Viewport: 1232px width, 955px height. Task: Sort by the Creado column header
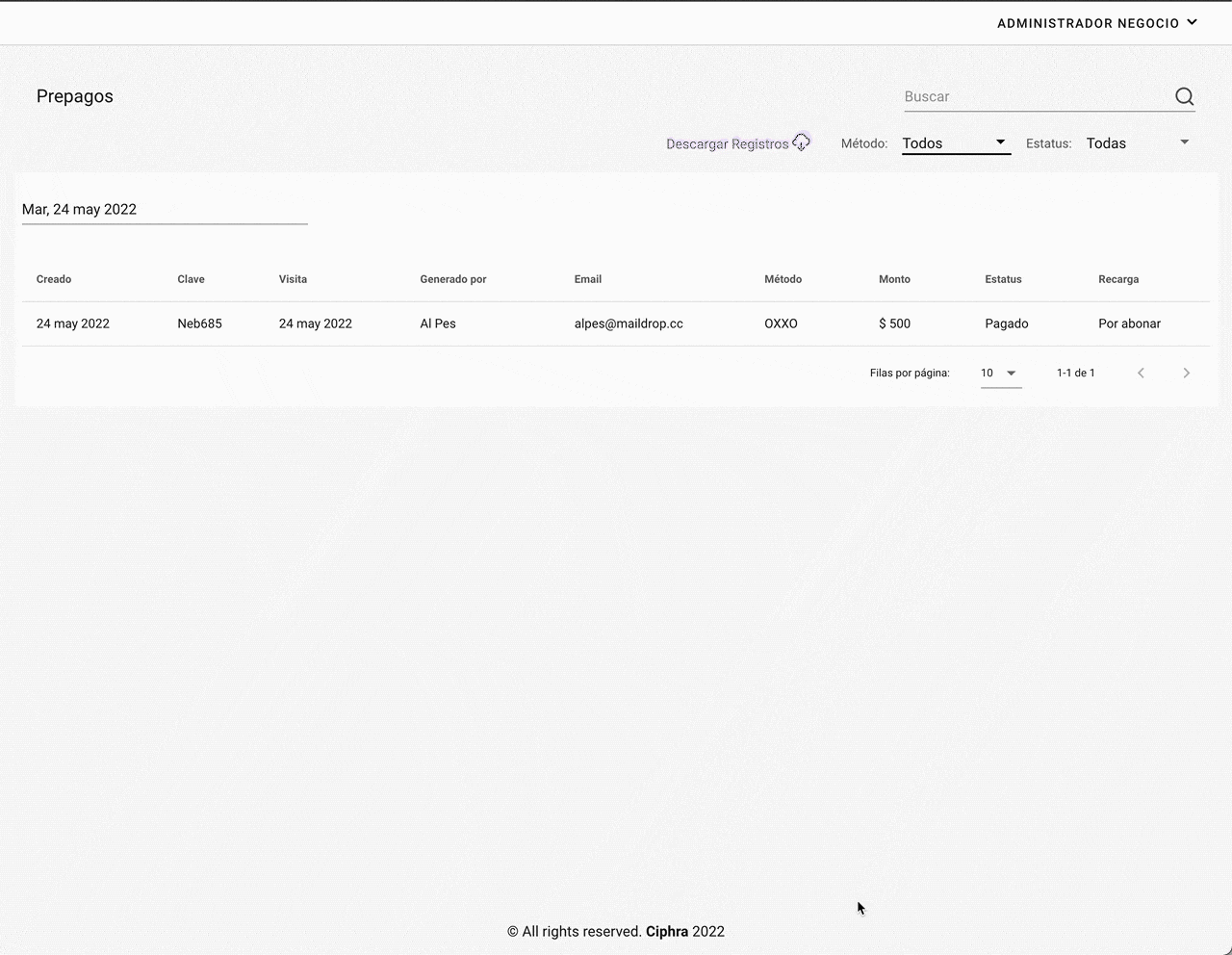pyautogui.click(x=54, y=279)
